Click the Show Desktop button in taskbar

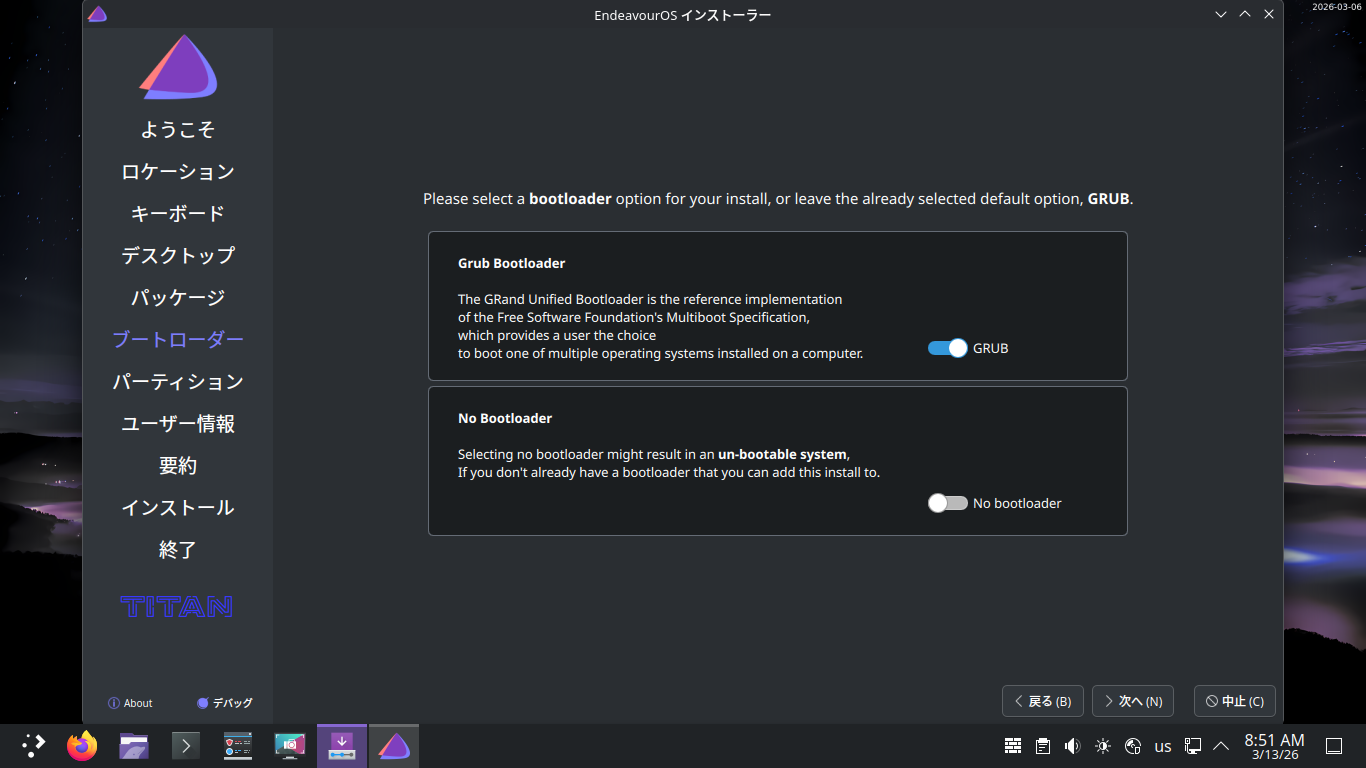click(1333, 746)
